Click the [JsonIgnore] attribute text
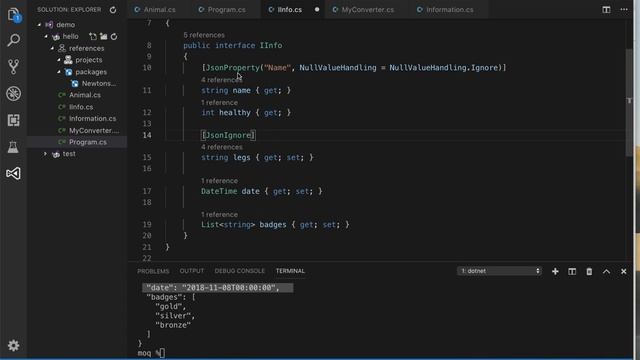Viewport: 640px width, 360px height. click(228, 135)
